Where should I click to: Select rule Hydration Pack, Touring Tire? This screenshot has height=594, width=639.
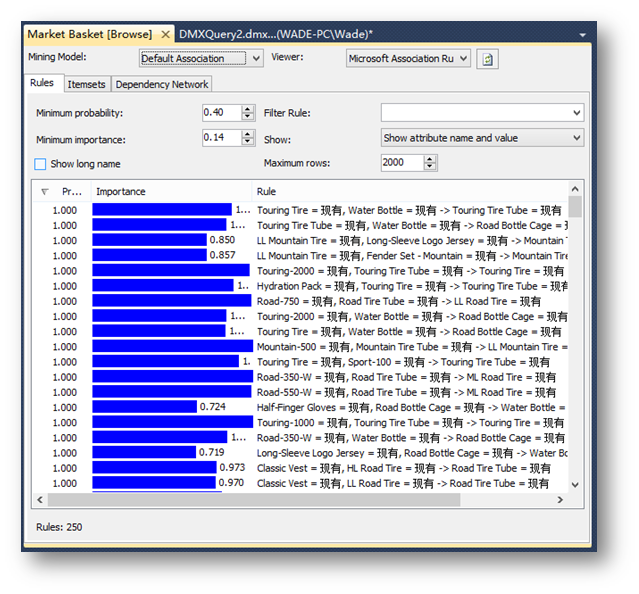click(302, 286)
